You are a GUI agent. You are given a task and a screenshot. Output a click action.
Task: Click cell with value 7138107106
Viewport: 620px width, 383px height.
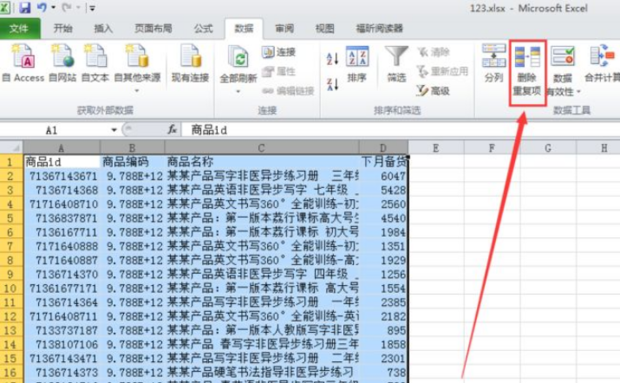(x=61, y=344)
